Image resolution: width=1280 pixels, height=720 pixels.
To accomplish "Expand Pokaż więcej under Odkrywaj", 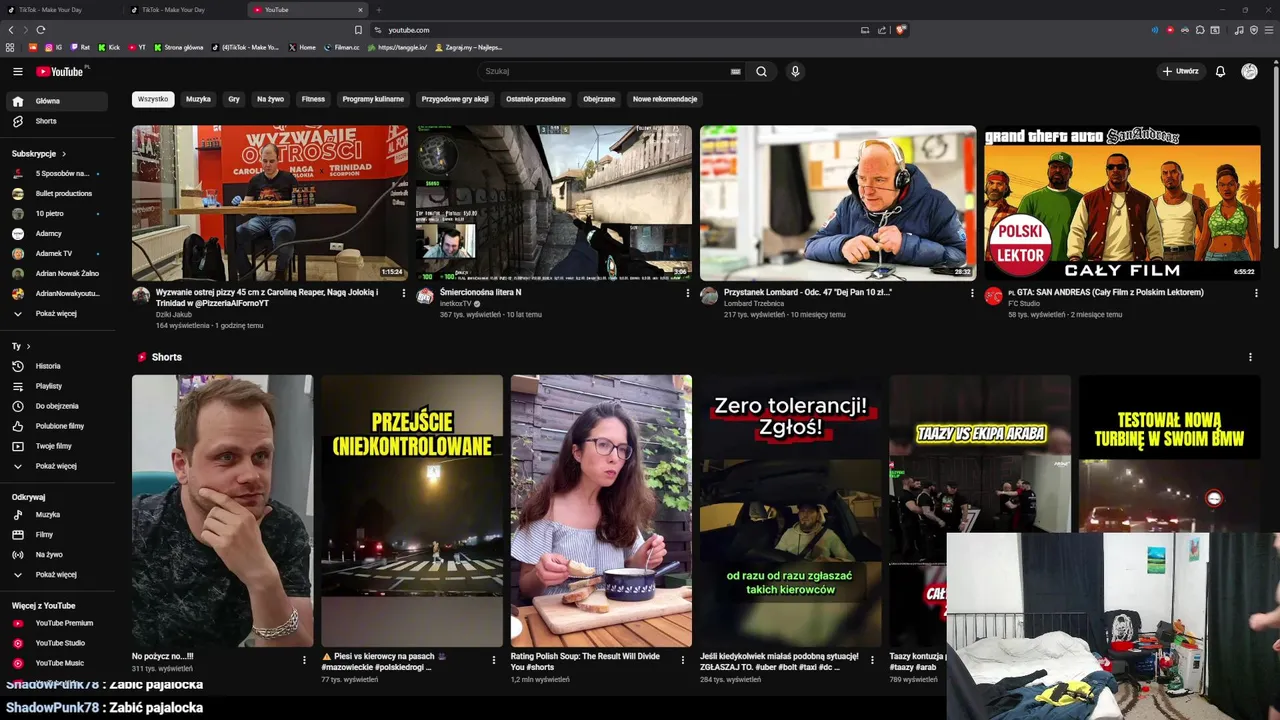I will (x=56, y=575).
